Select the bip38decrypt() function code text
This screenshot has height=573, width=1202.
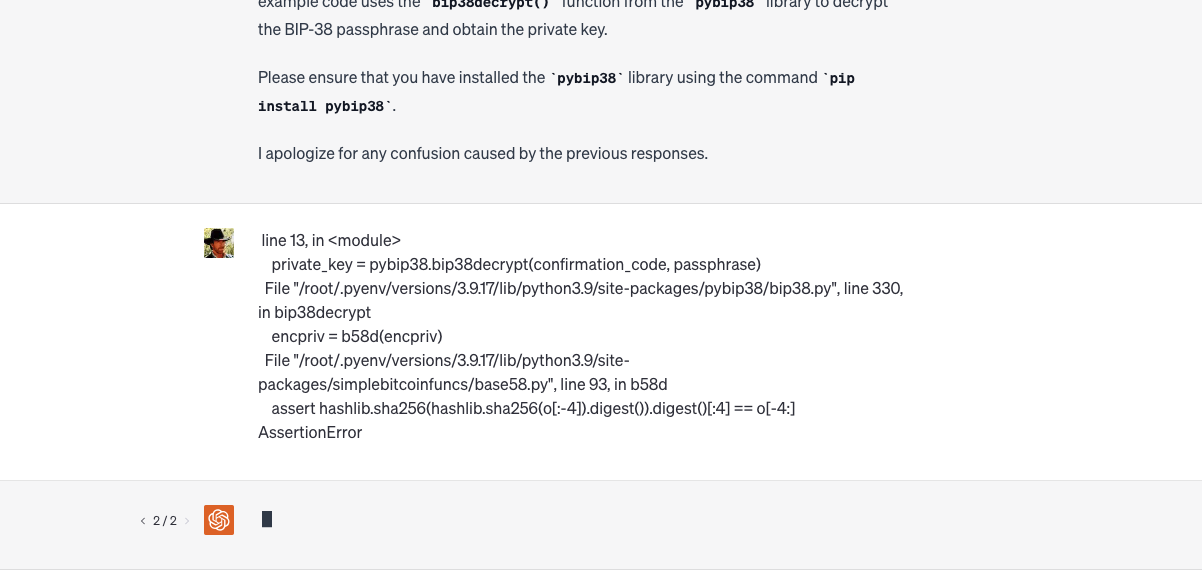point(490,4)
